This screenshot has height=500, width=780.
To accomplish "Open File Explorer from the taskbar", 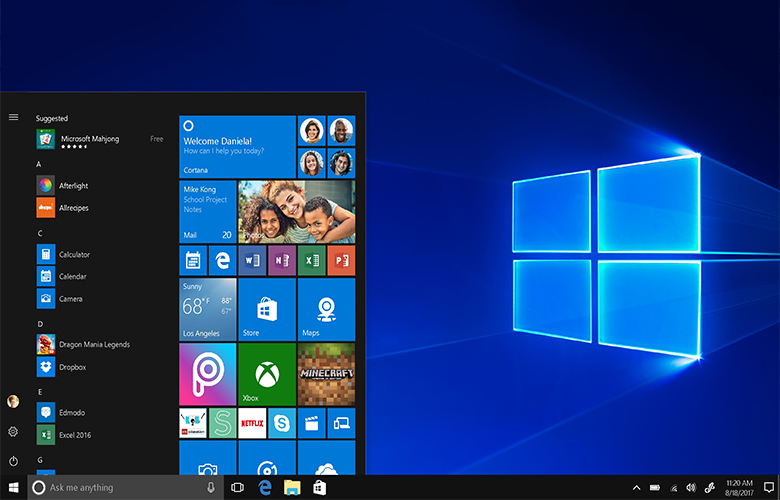I will [292, 488].
